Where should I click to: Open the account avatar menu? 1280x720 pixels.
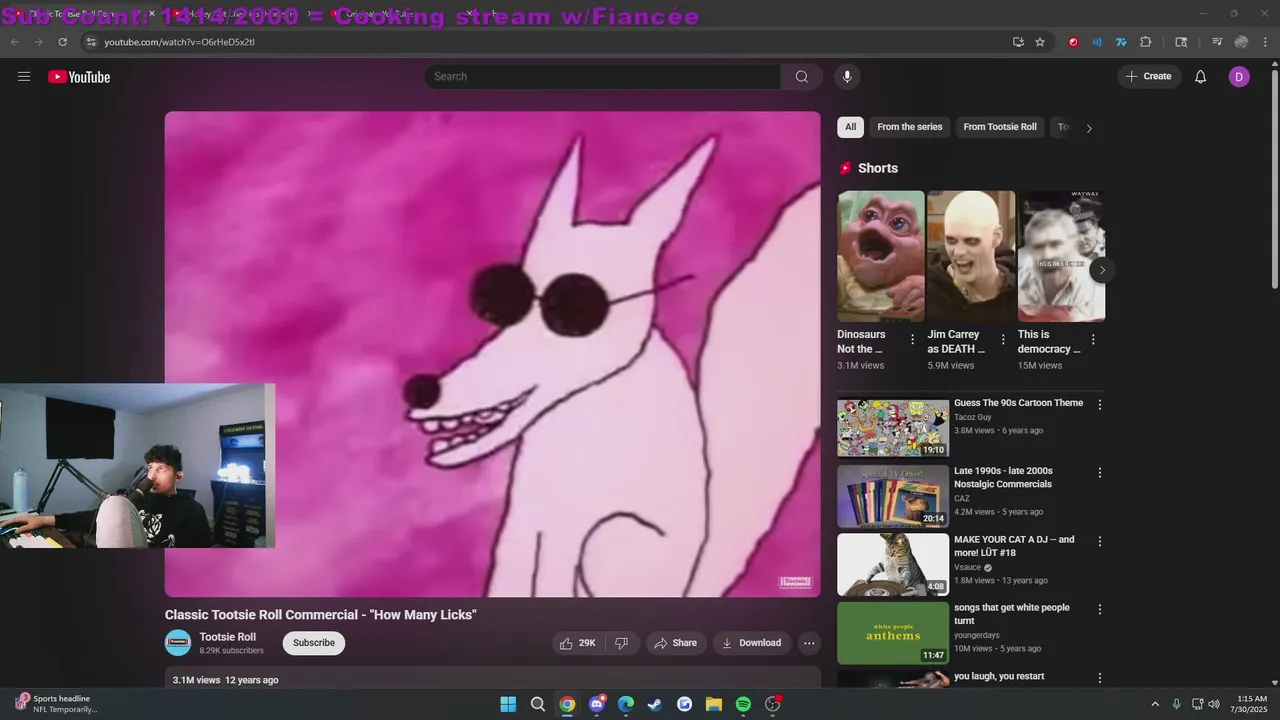[1239, 77]
